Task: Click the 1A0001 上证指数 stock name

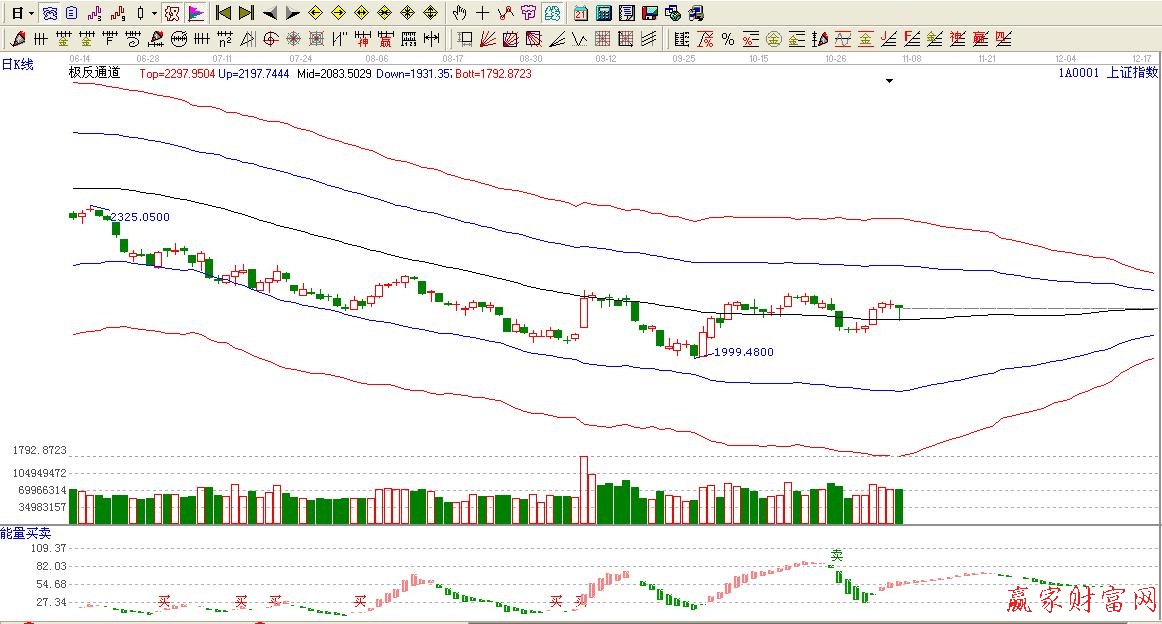Action: click(1107, 72)
